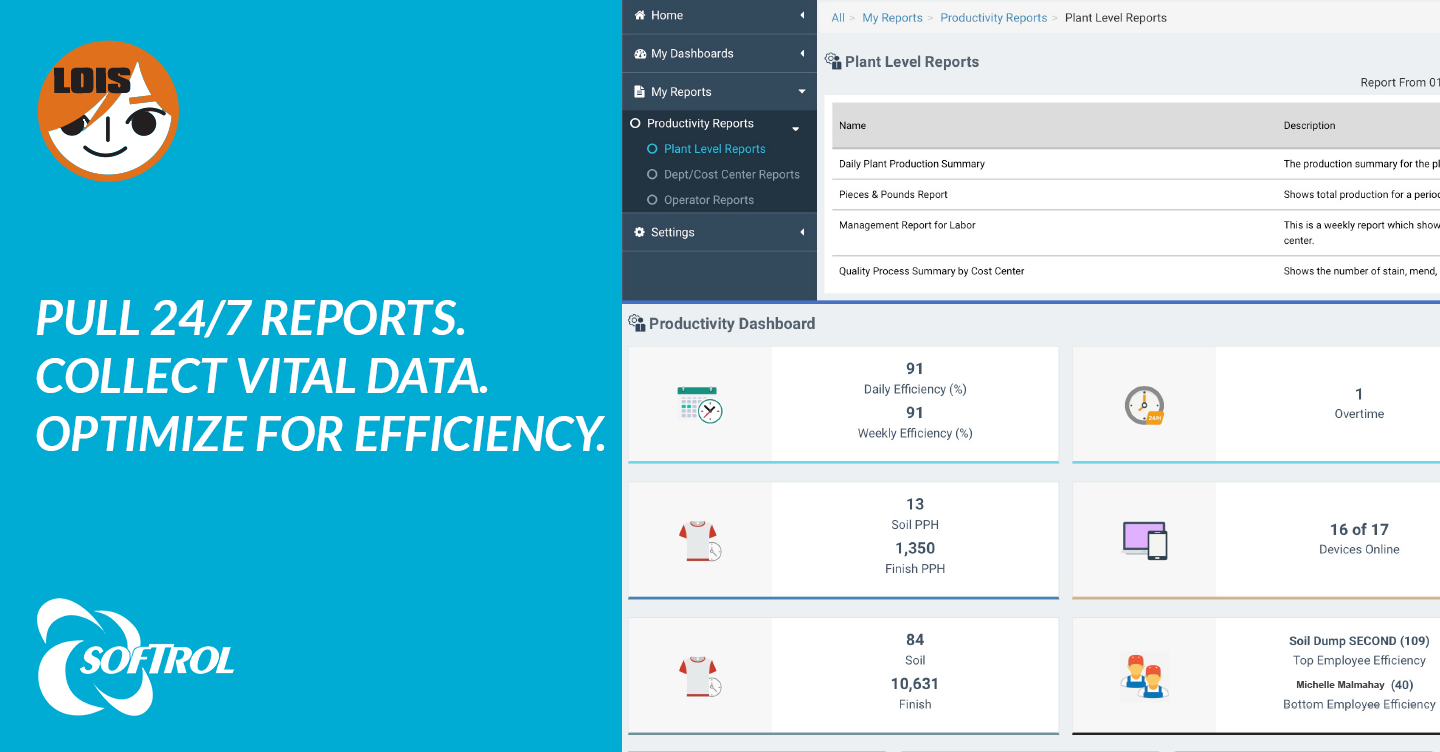Expand the Home menu arrow
The image size is (1440, 752).
(802, 16)
